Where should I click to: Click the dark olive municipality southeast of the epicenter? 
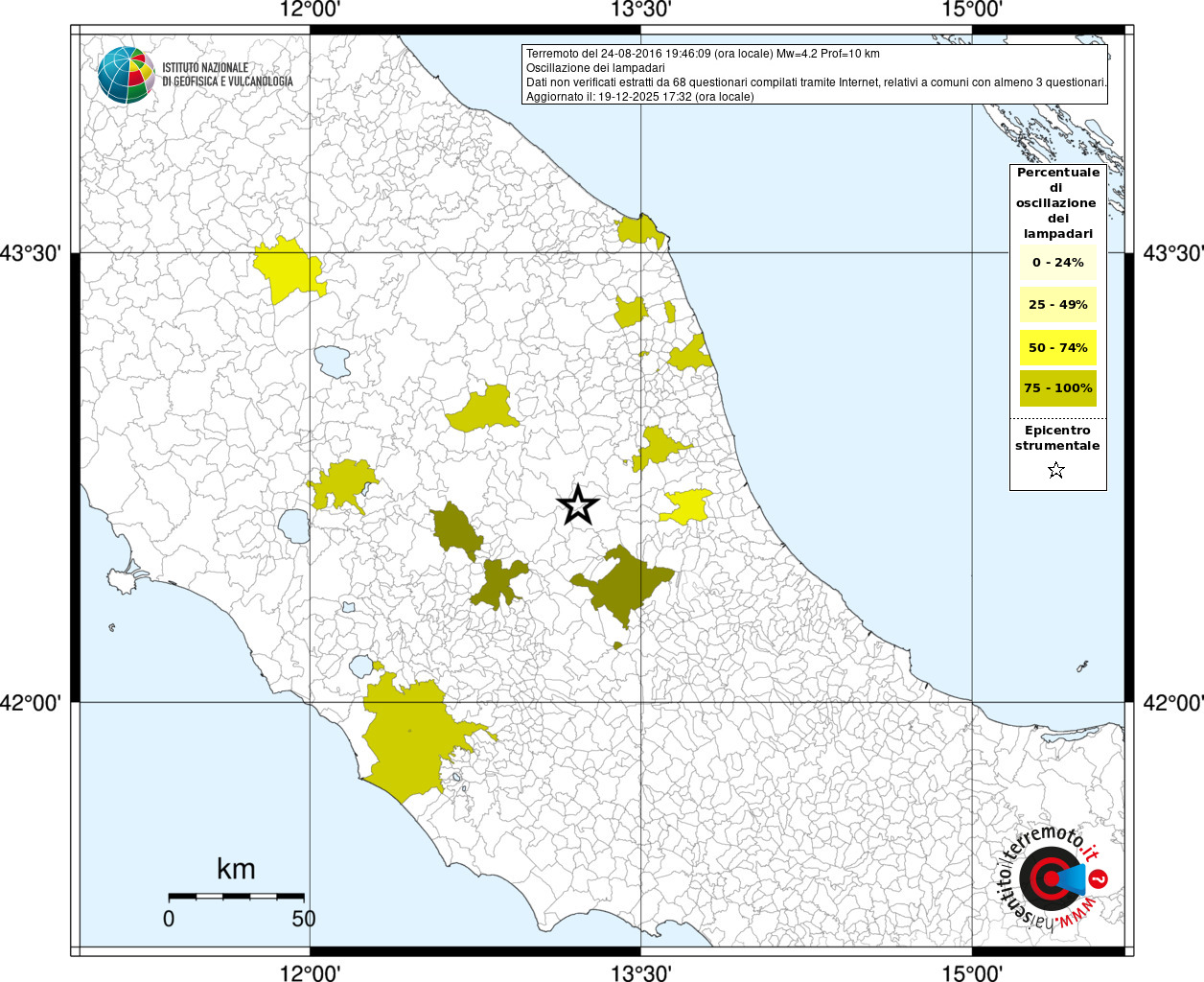tap(623, 586)
